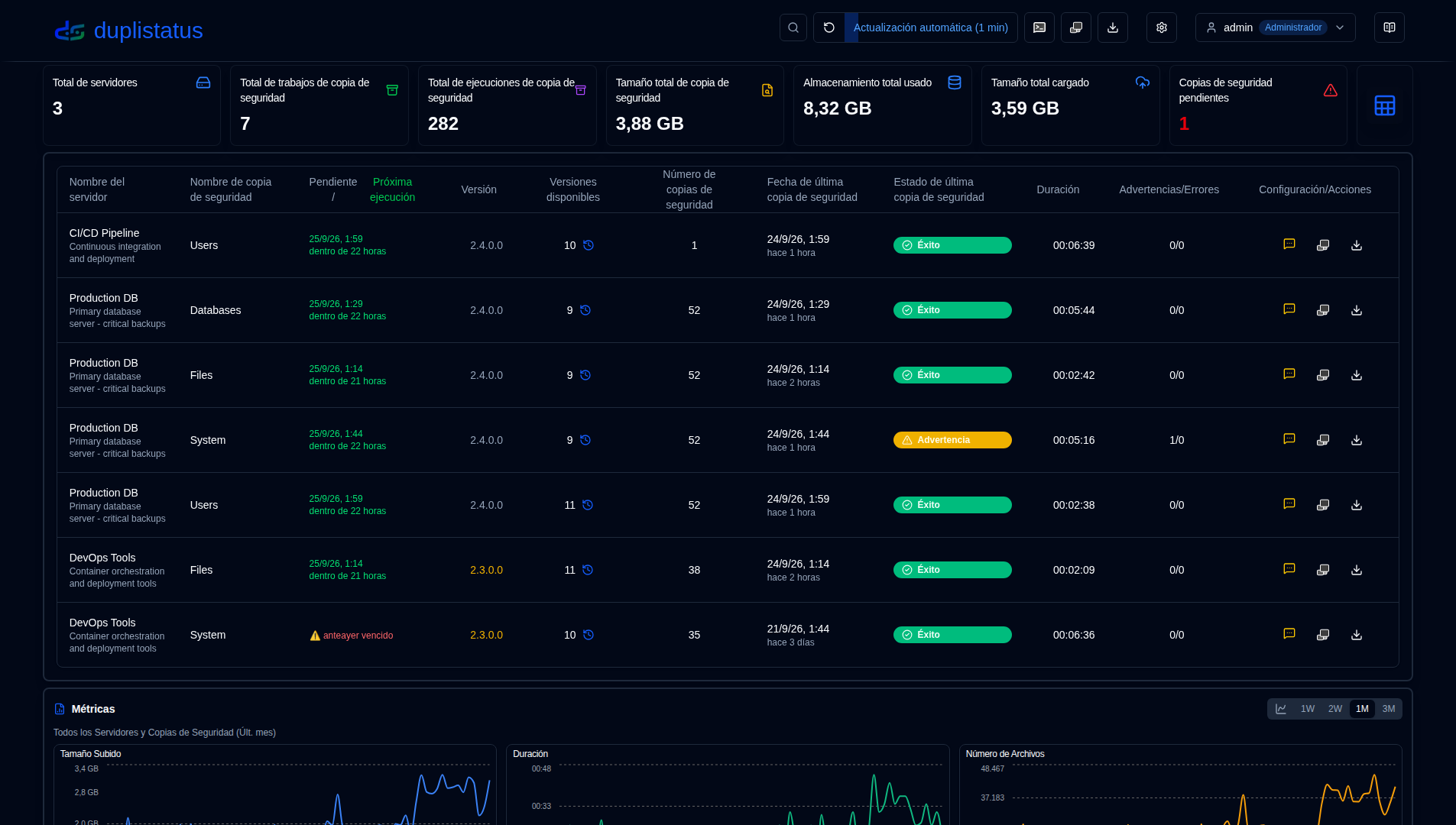
Task: Click Éxito status badge for CI/CD Pipeline
Action: point(952,245)
